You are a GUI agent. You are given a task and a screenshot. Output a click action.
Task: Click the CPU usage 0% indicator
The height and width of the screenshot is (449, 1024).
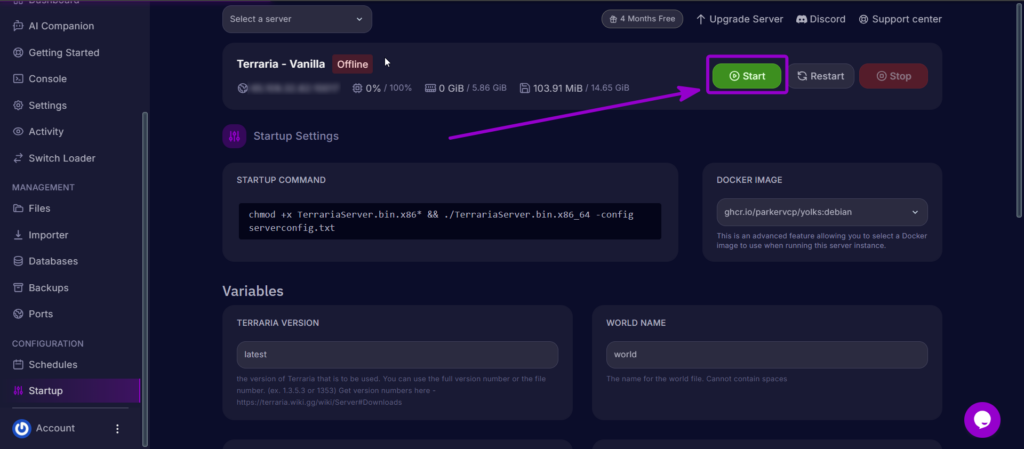pyautogui.click(x=382, y=87)
